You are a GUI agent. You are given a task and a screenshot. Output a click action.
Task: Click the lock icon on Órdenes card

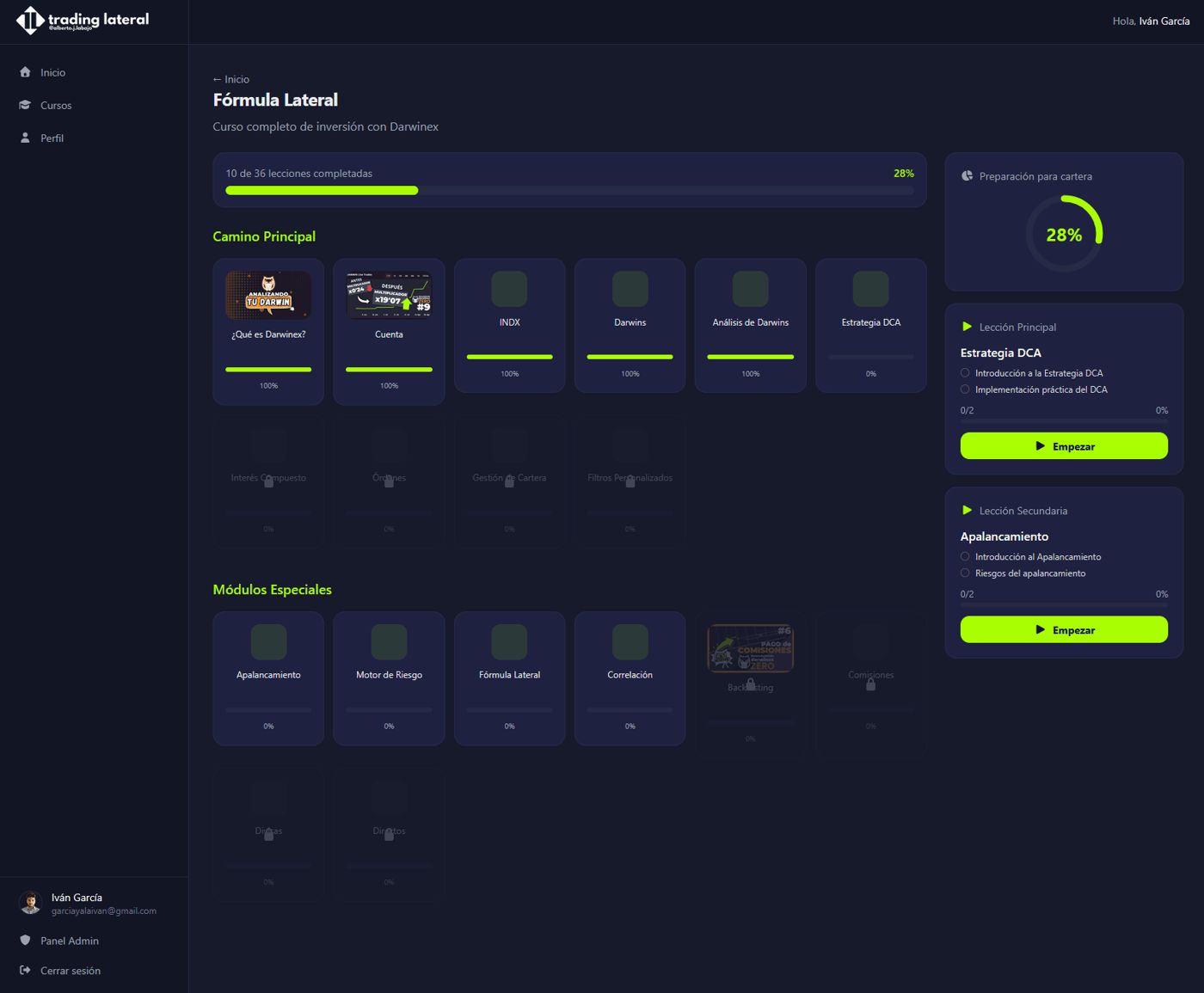point(389,481)
